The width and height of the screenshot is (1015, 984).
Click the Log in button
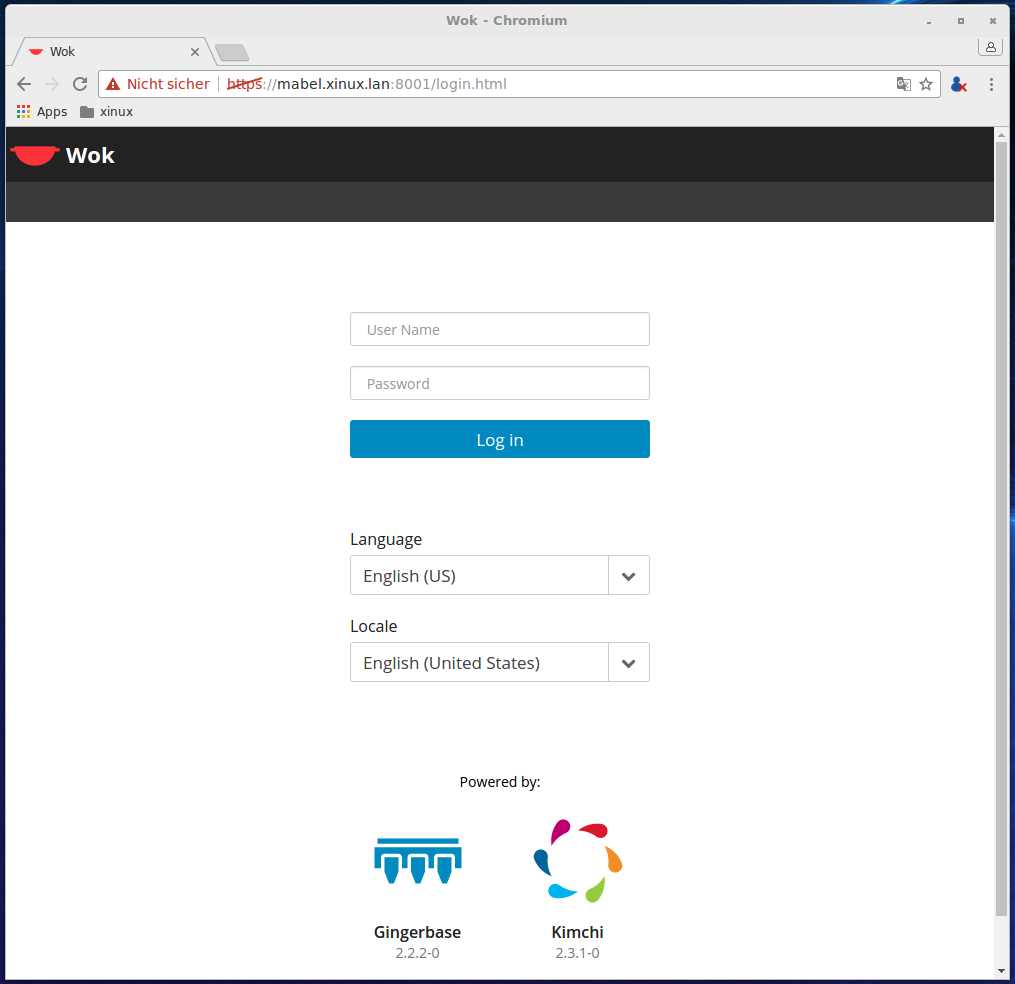(499, 439)
